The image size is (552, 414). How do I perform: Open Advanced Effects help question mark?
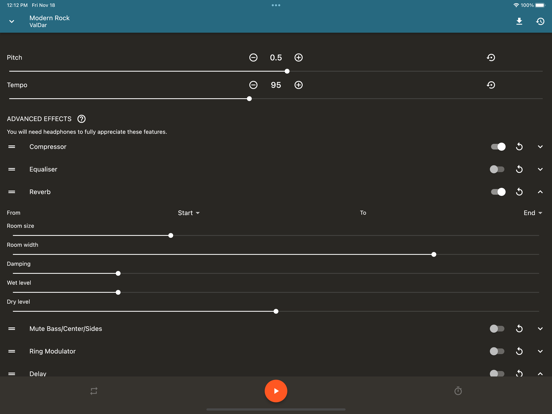(x=81, y=119)
